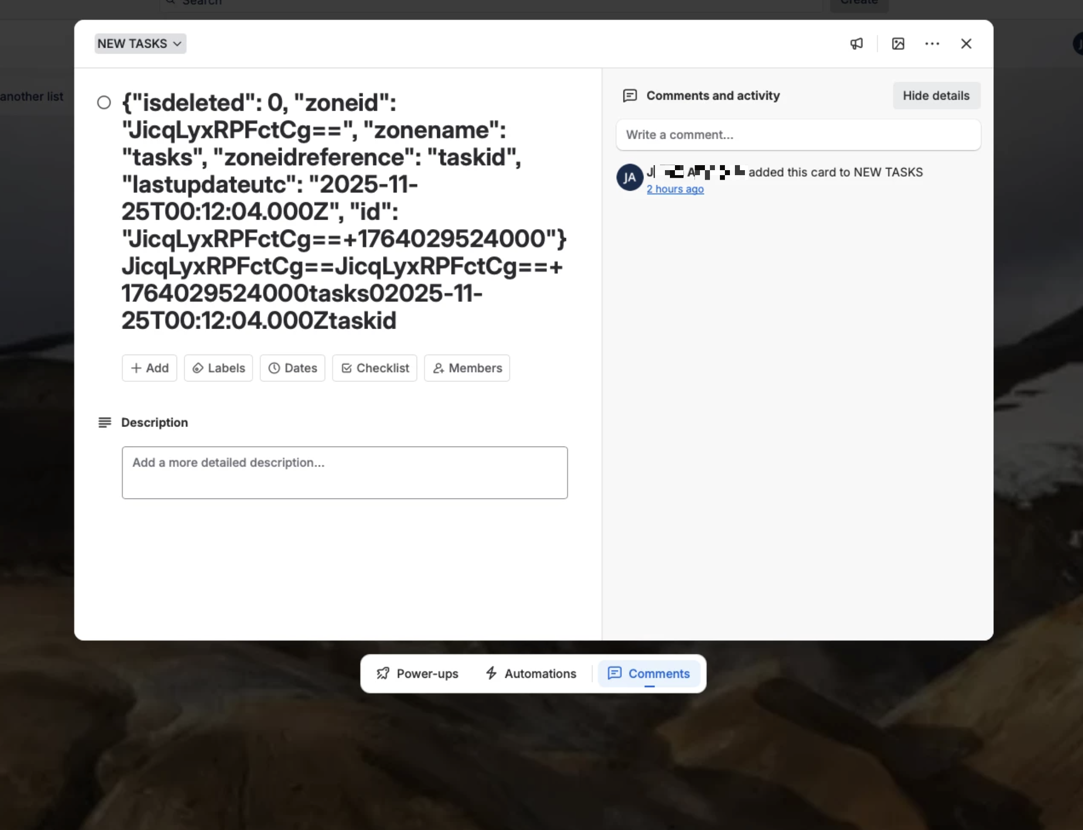The height and width of the screenshot is (830, 1083).
Task: Close the card dialog
Action: [966, 44]
